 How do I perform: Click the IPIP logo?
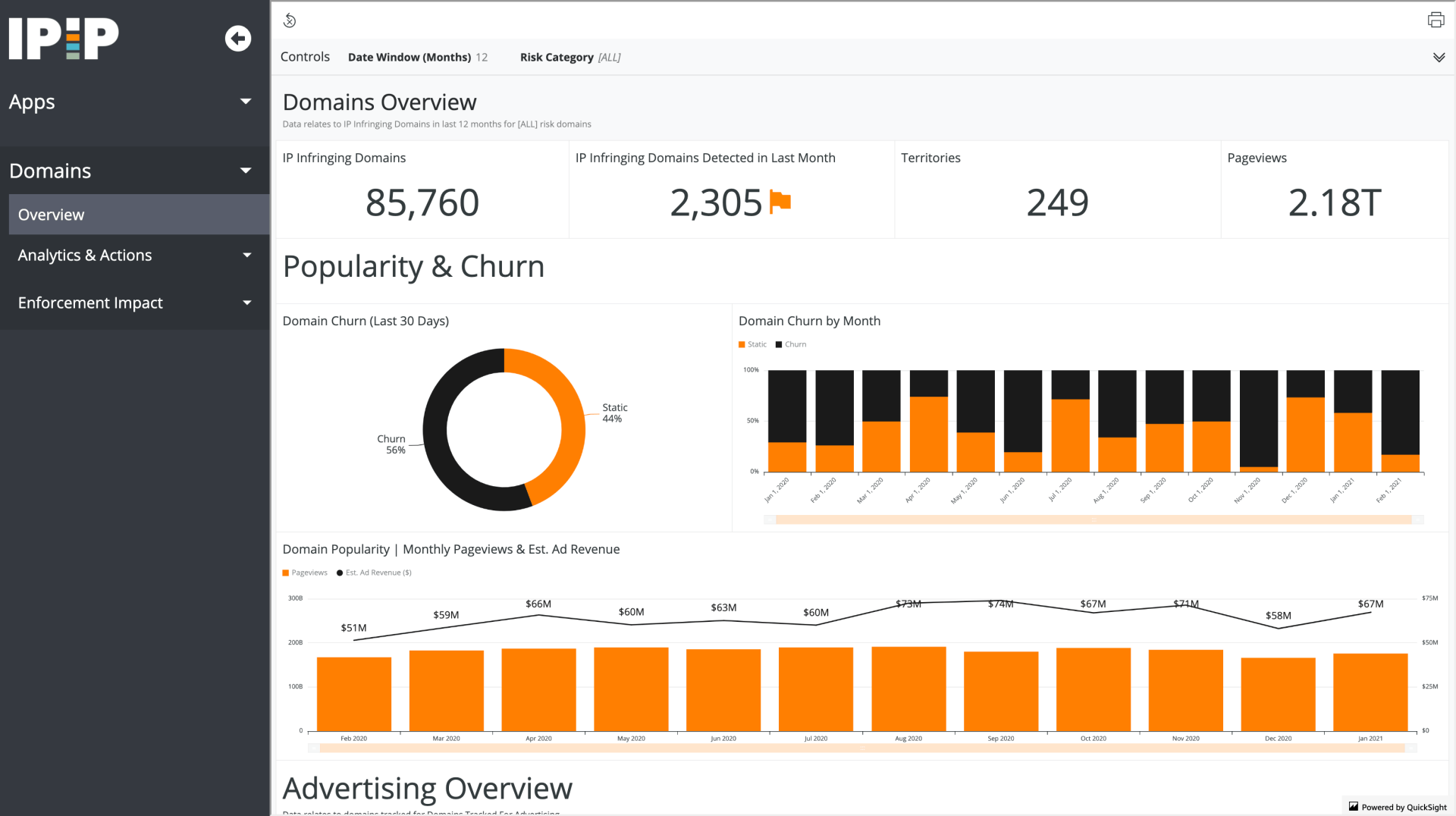(64, 39)
